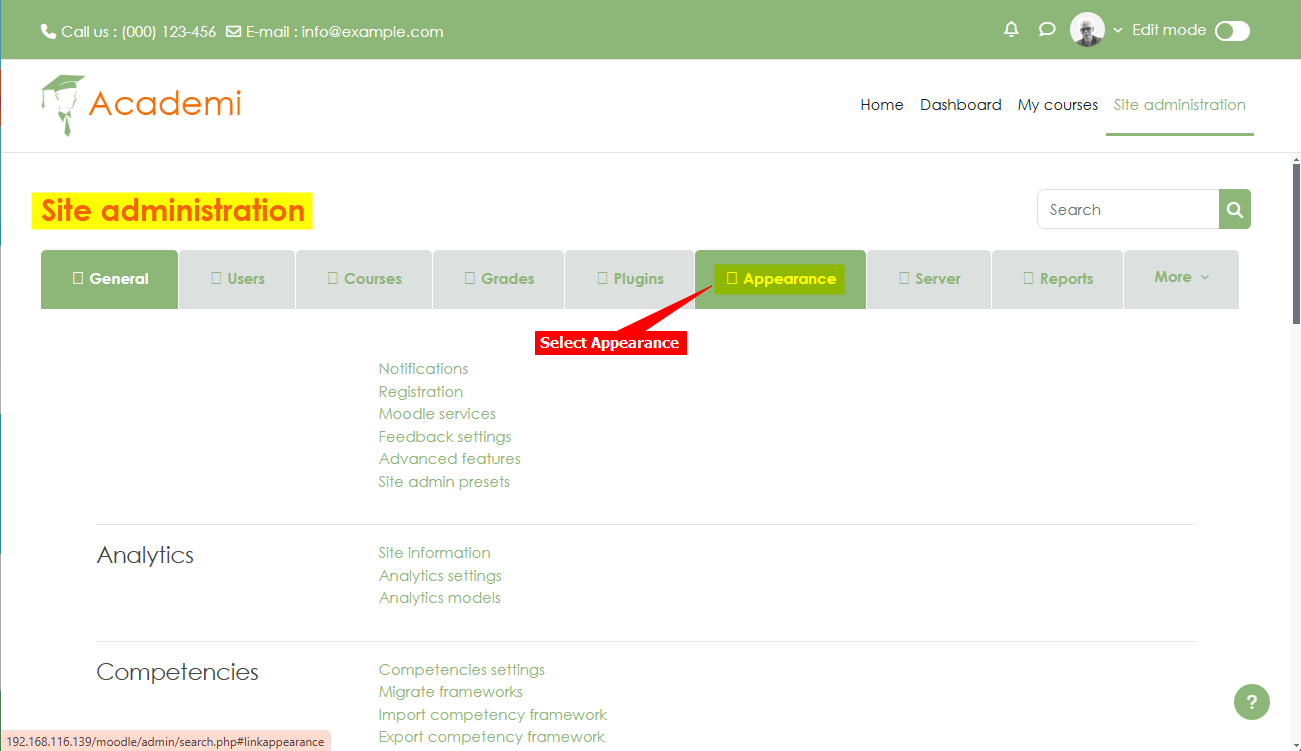This screenshot has width=1301, height=751.
Task: Click the user profile avatar
Action: (x=1086, y=30)
